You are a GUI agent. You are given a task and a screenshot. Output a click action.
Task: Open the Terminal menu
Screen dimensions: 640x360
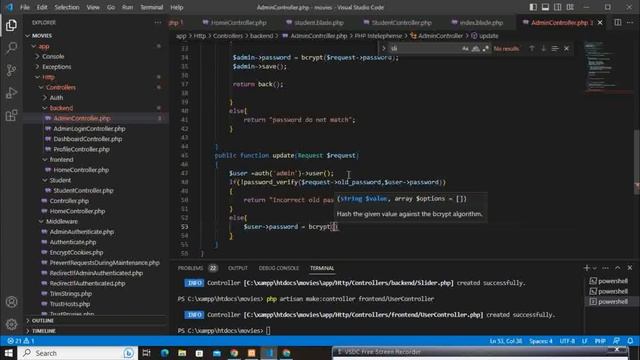[x=151, y=7]
